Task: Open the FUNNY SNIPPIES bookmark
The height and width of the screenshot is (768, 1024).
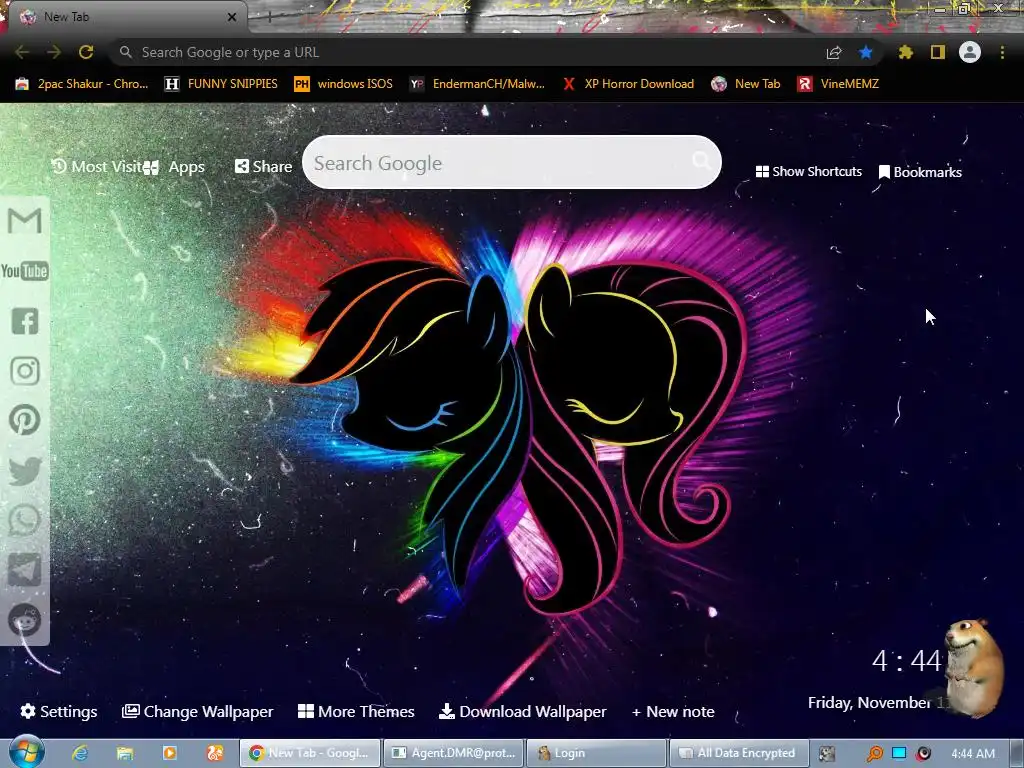Action: tap(221, 84)
